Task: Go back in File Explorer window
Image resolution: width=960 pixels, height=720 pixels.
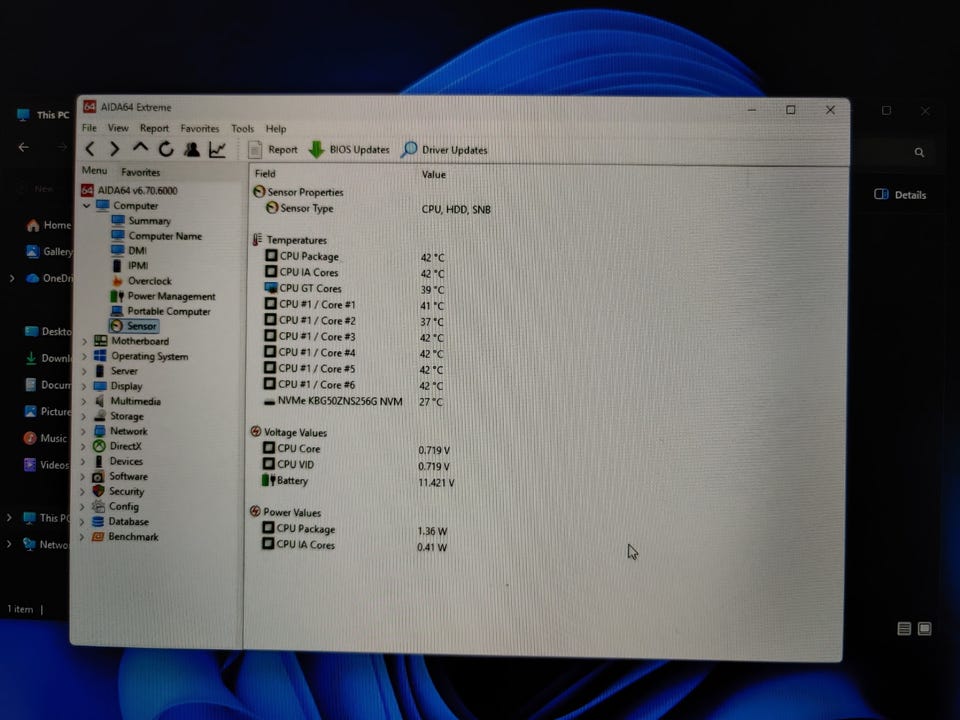Action: pos(24,148)
